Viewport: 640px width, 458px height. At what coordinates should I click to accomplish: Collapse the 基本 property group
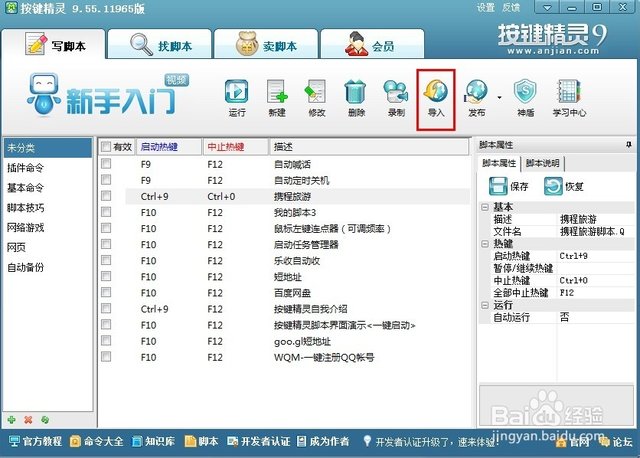pos(485,207)
